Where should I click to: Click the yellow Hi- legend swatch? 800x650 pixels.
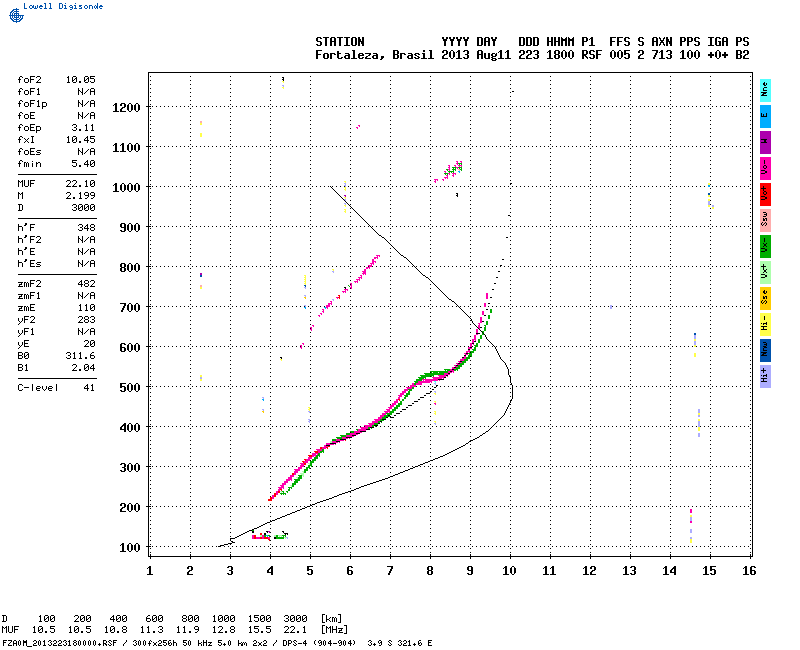[765, 322]
